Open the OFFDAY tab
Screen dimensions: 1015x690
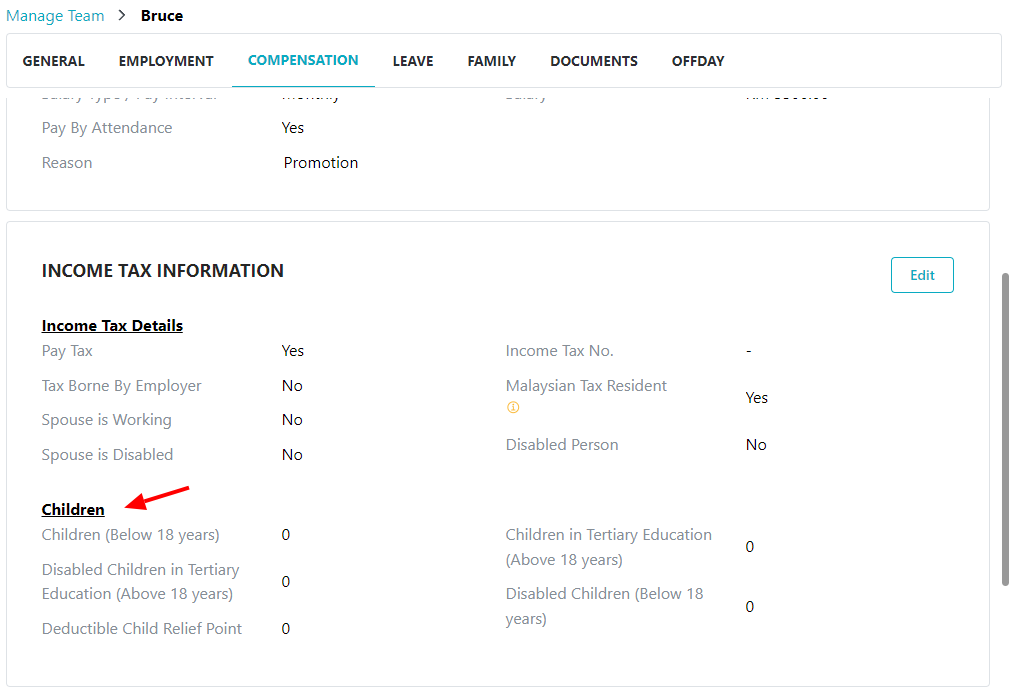698,61
